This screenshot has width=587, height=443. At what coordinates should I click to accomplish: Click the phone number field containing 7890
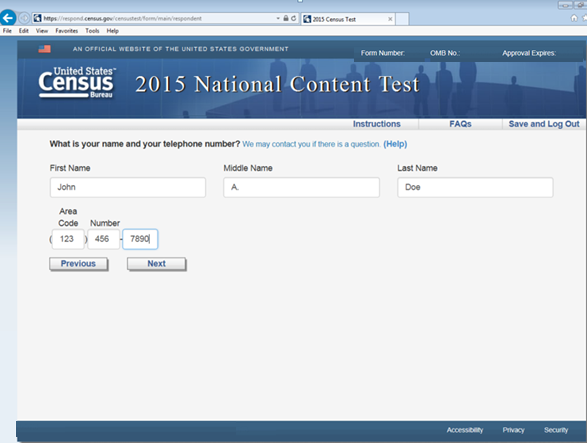coord(140,239)
